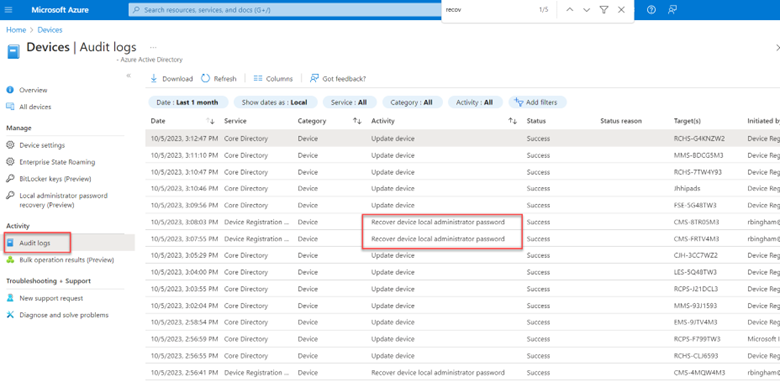
Task: Sort by the Activity column arrows
Action: click(512, 121)
